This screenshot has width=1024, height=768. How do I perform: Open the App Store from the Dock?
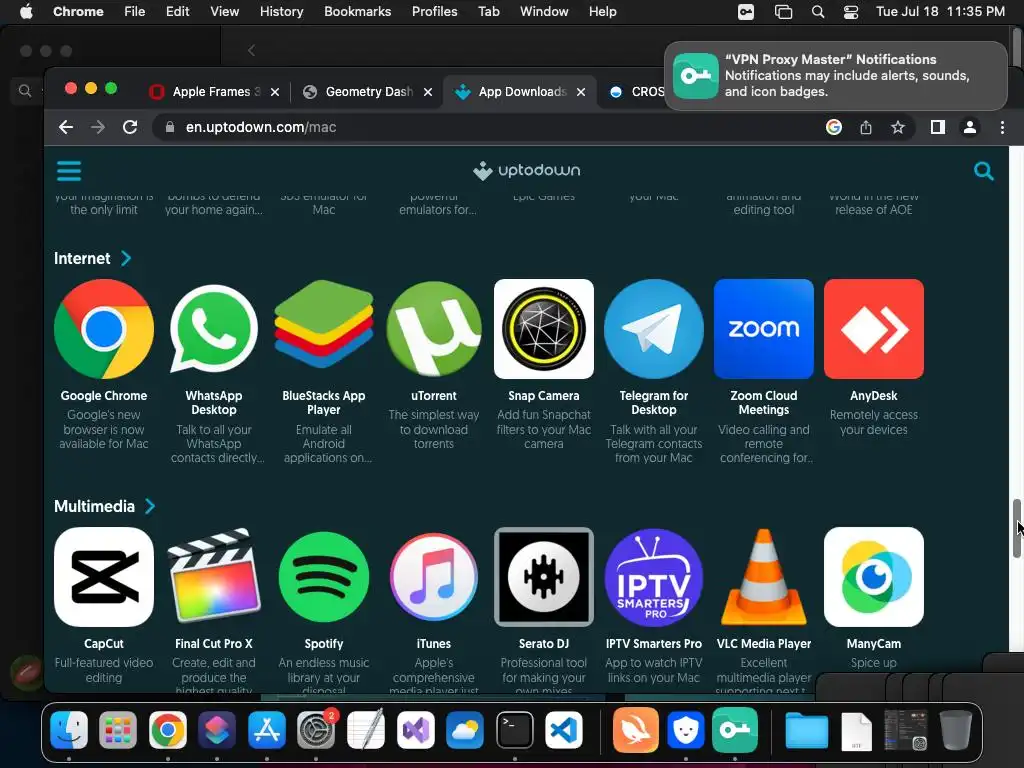tap(266, 729)
